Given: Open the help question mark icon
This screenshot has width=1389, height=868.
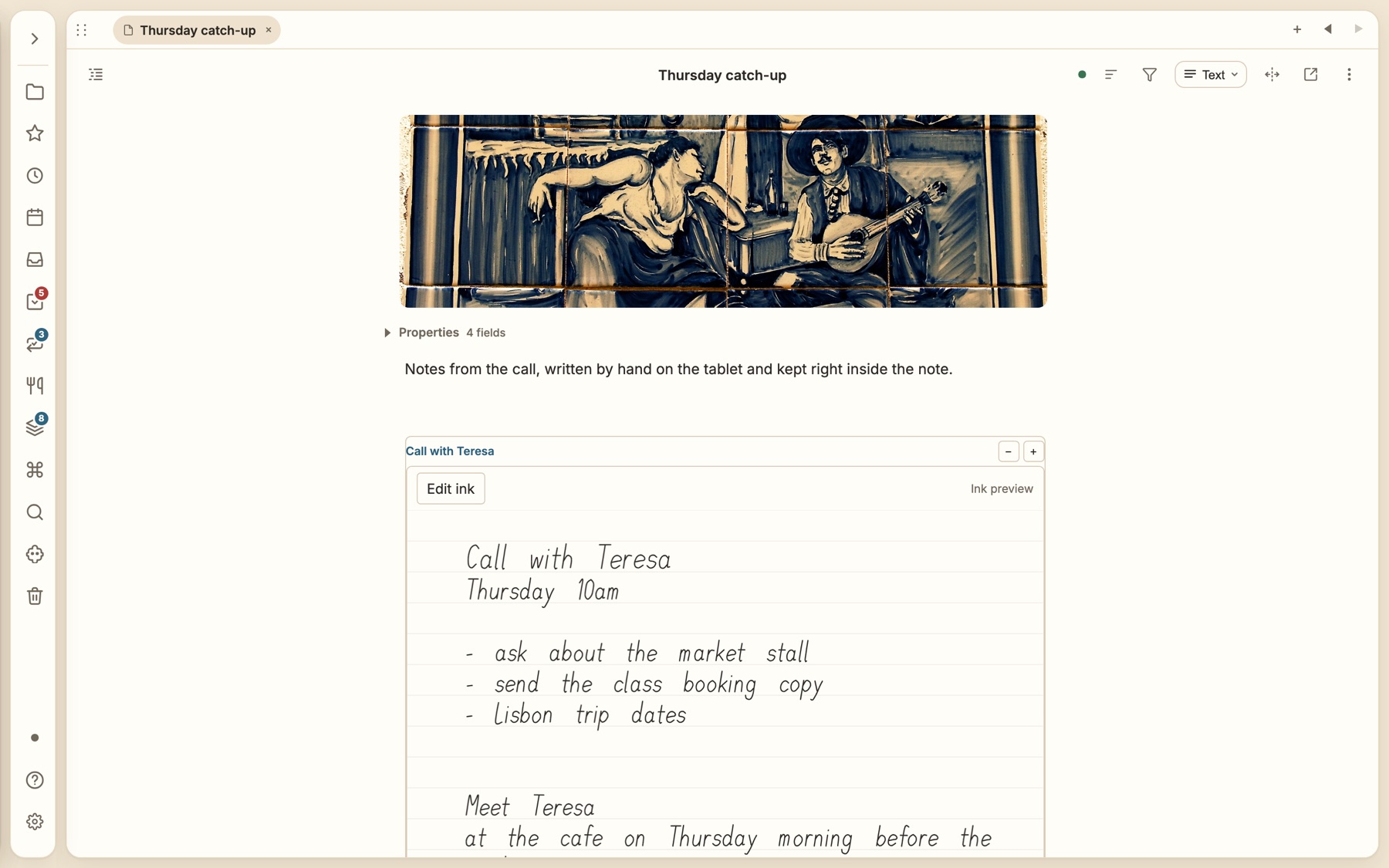Looking at the screenshot, I should 35,780.
